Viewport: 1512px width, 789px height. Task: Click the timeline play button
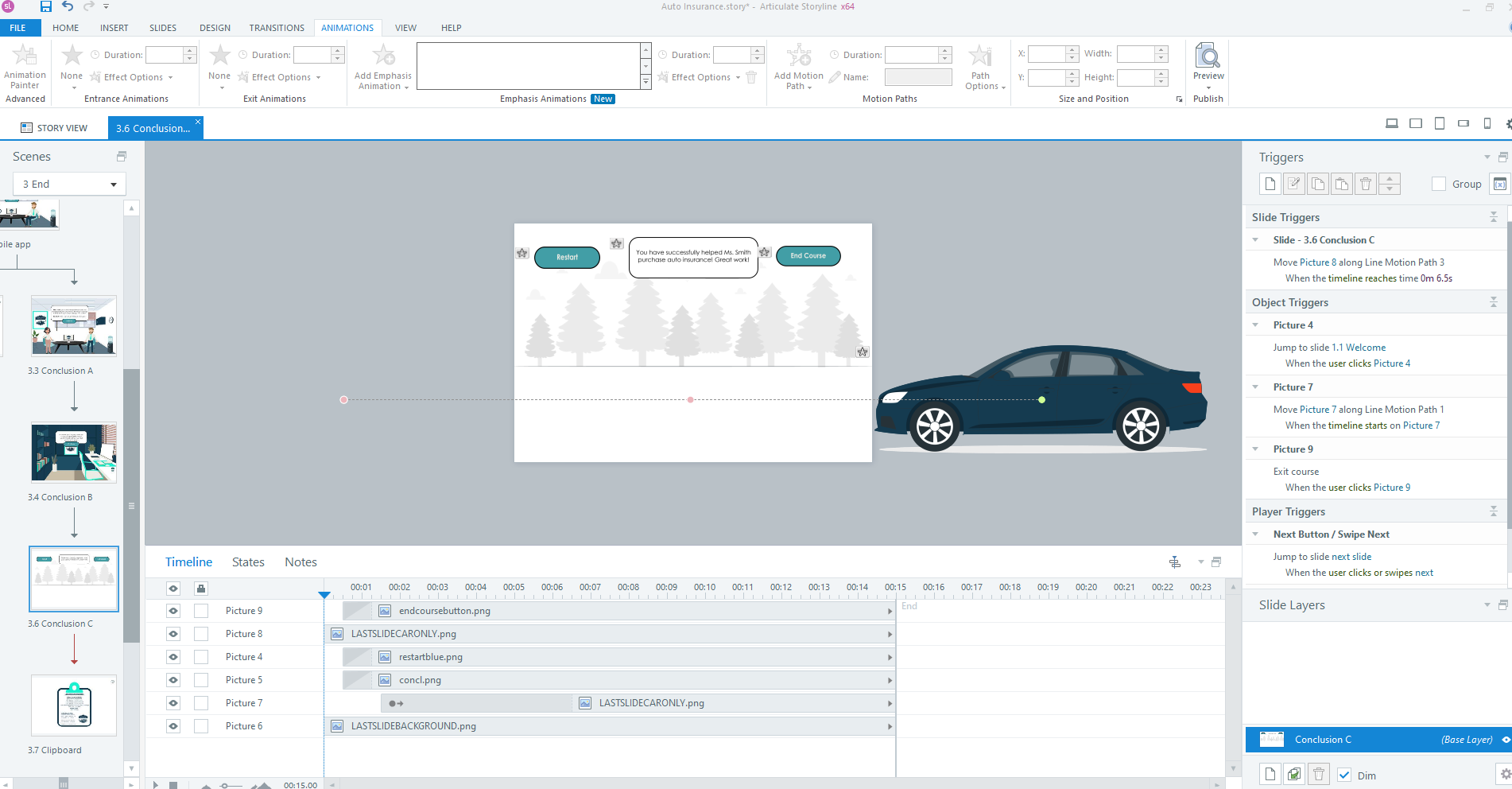click(x=155, y=784)
